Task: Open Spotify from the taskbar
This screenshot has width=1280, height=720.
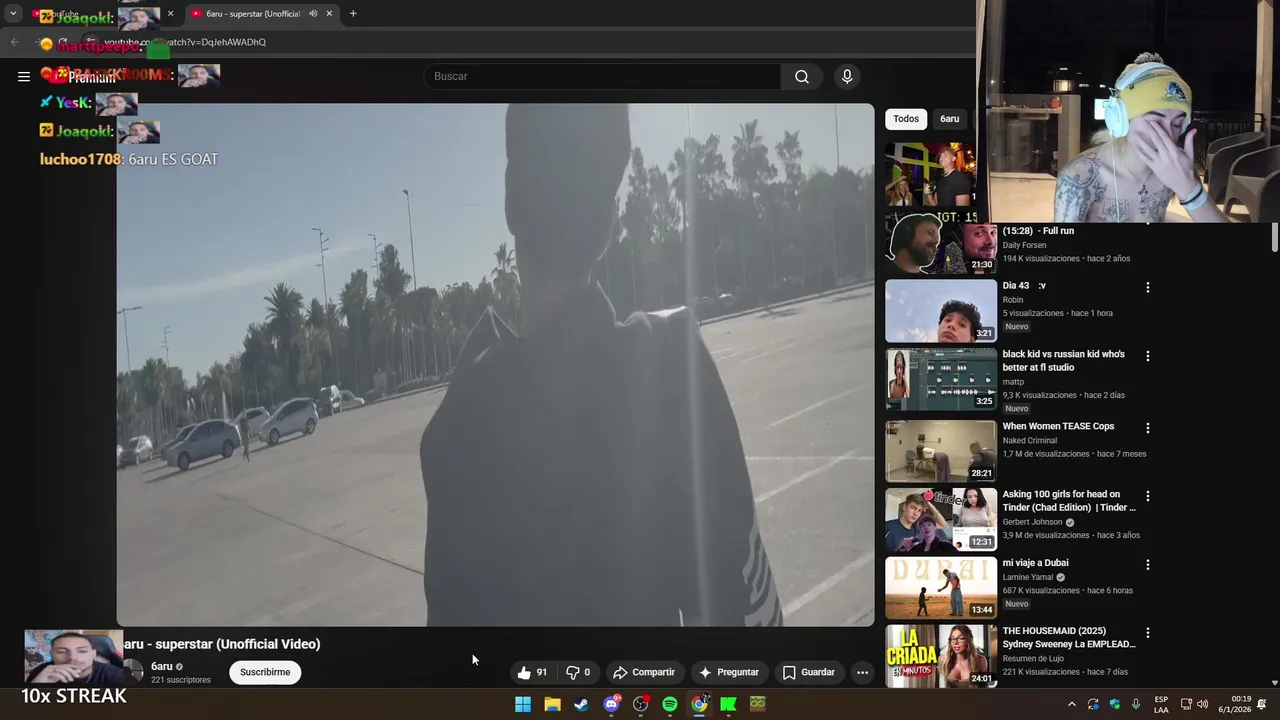Action: point(670,704)
